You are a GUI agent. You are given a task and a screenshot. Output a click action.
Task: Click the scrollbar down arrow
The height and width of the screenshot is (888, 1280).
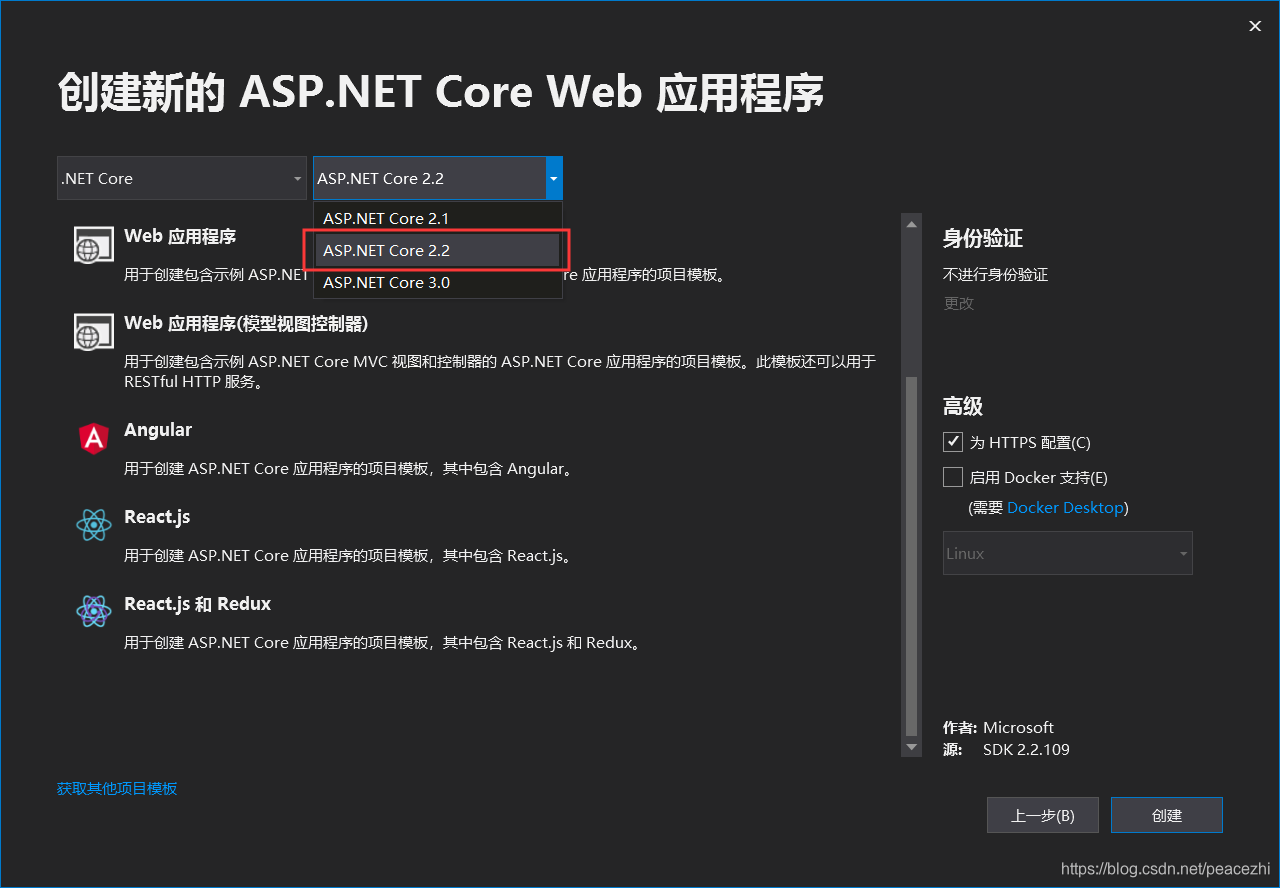[910, 747]
